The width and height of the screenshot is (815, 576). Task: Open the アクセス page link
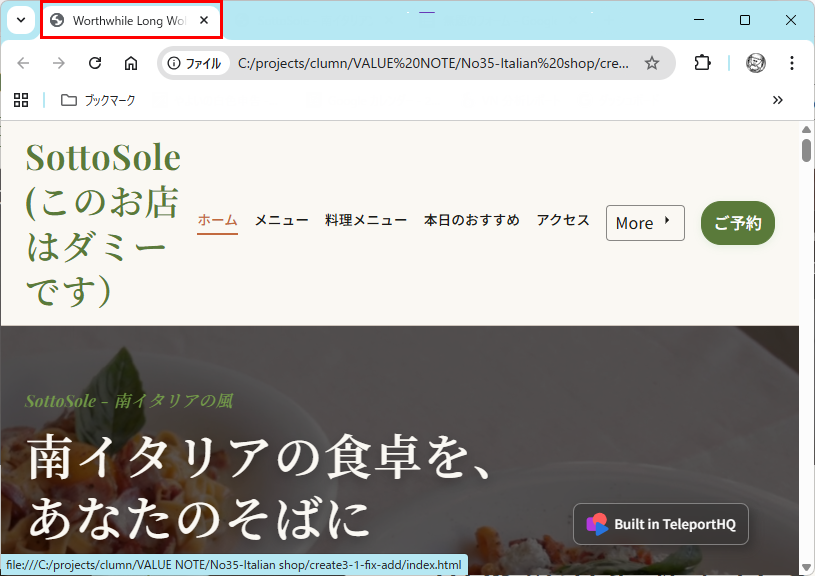tap(562, 220)
